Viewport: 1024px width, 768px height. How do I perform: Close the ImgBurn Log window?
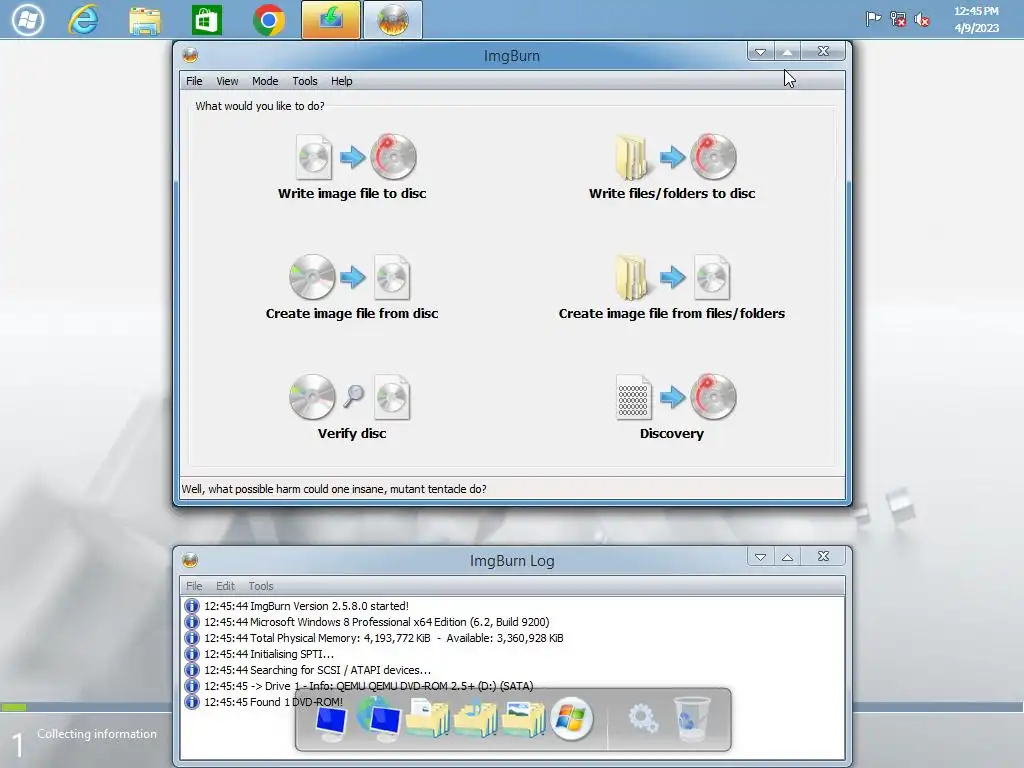[824, 556]
